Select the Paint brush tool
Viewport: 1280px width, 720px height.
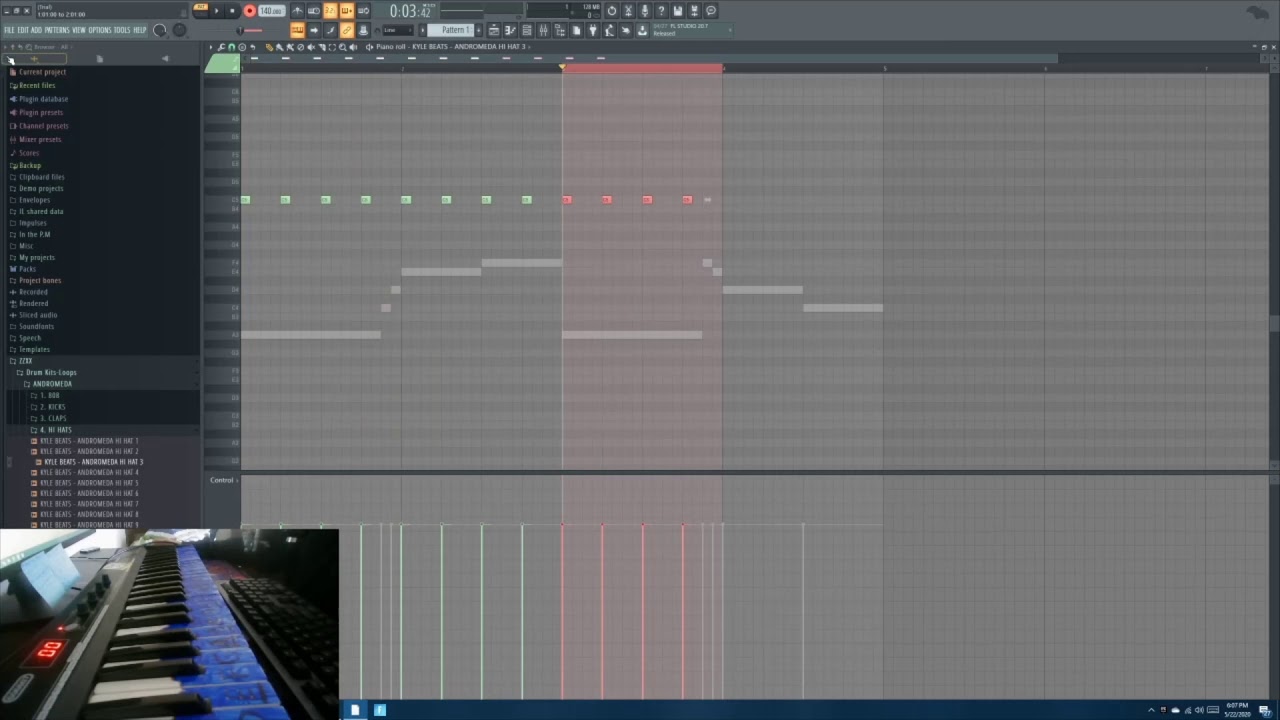point(279,47)
